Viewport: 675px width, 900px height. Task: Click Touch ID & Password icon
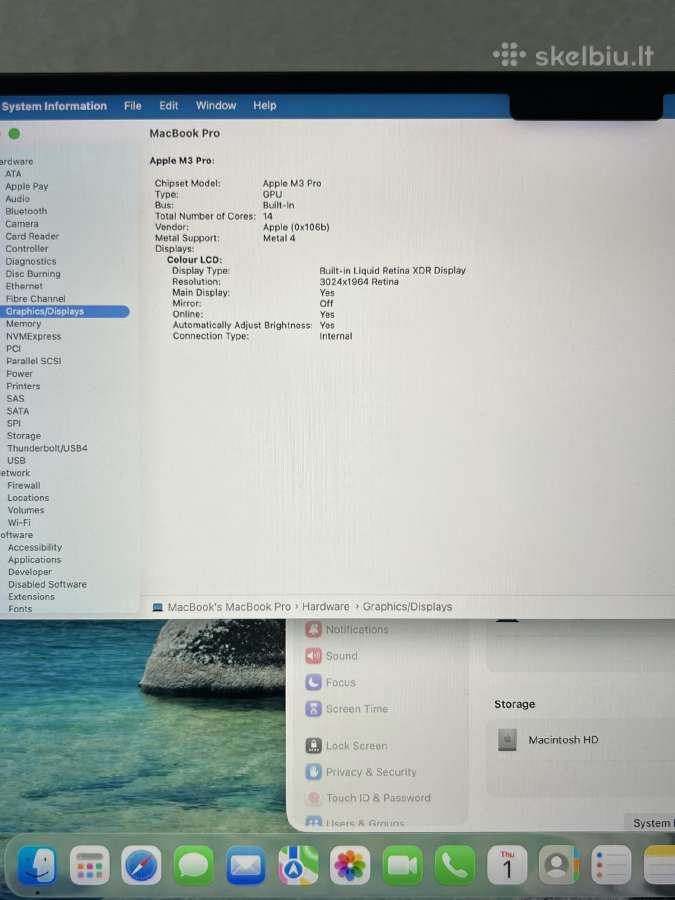coord(313,798)
